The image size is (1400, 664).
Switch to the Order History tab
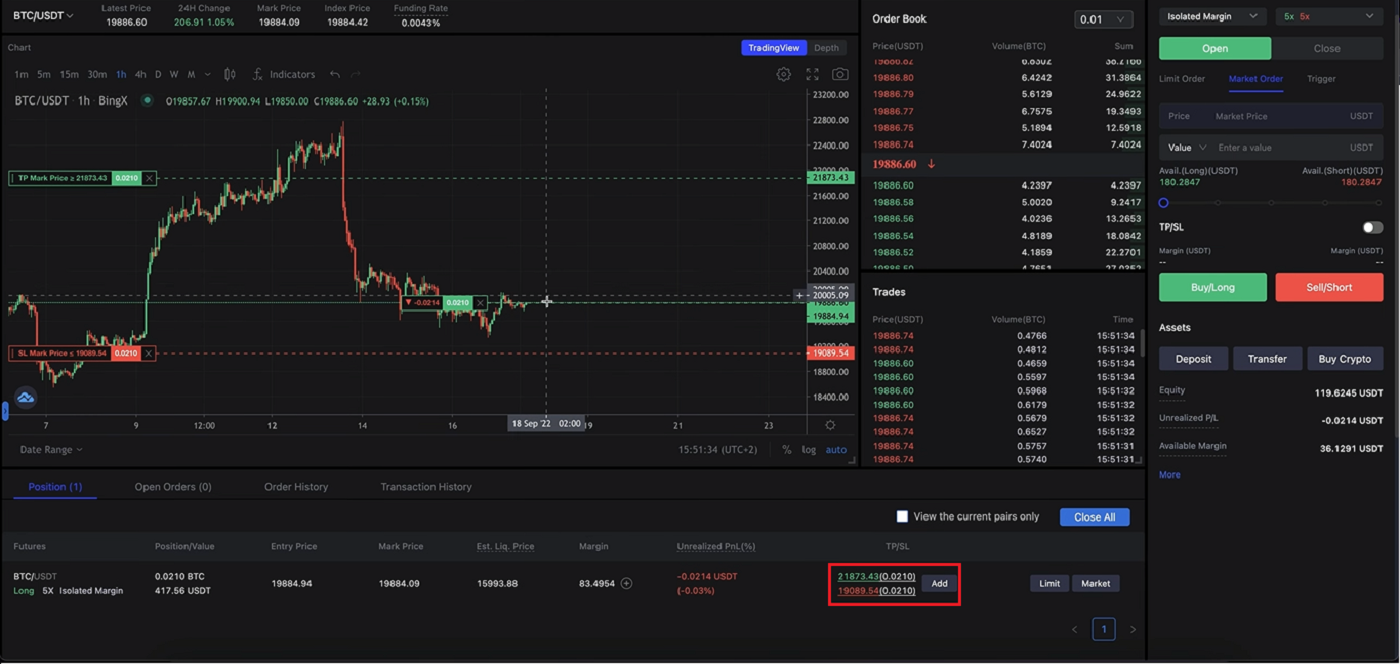[x=295, y=486]
